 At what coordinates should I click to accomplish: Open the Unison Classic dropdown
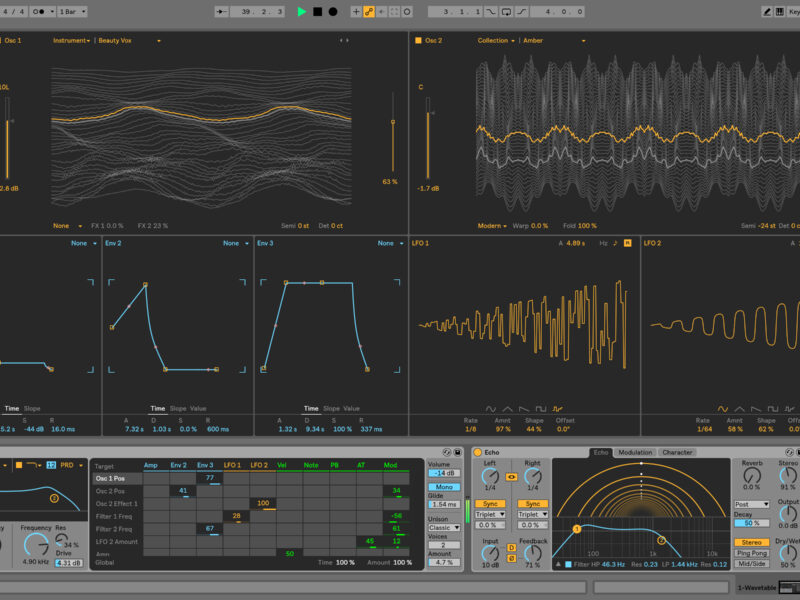tap(444, 527)
